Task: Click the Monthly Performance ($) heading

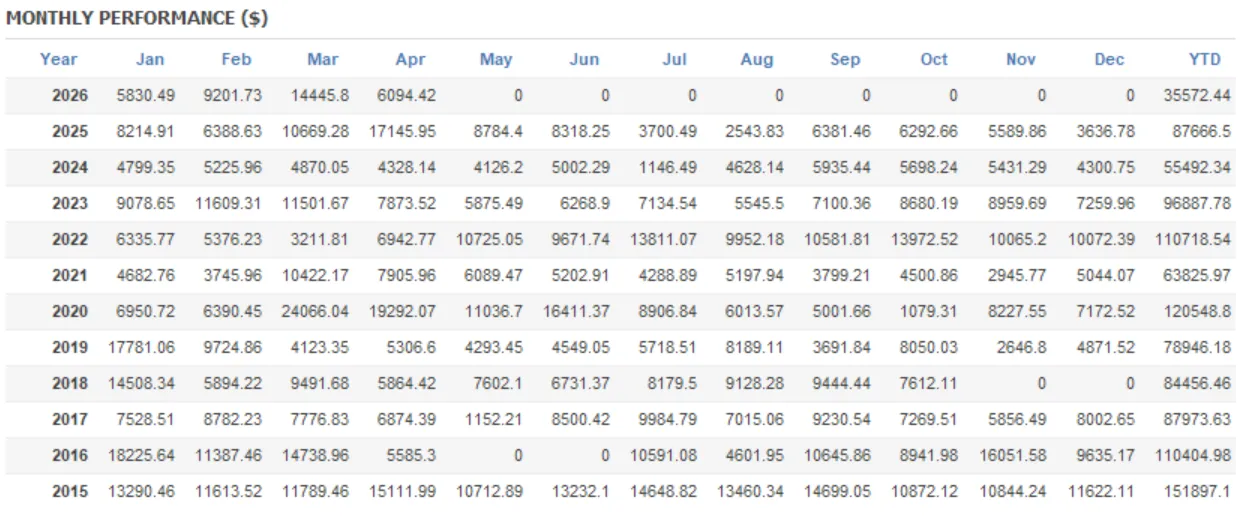Action: pos(137,18)
